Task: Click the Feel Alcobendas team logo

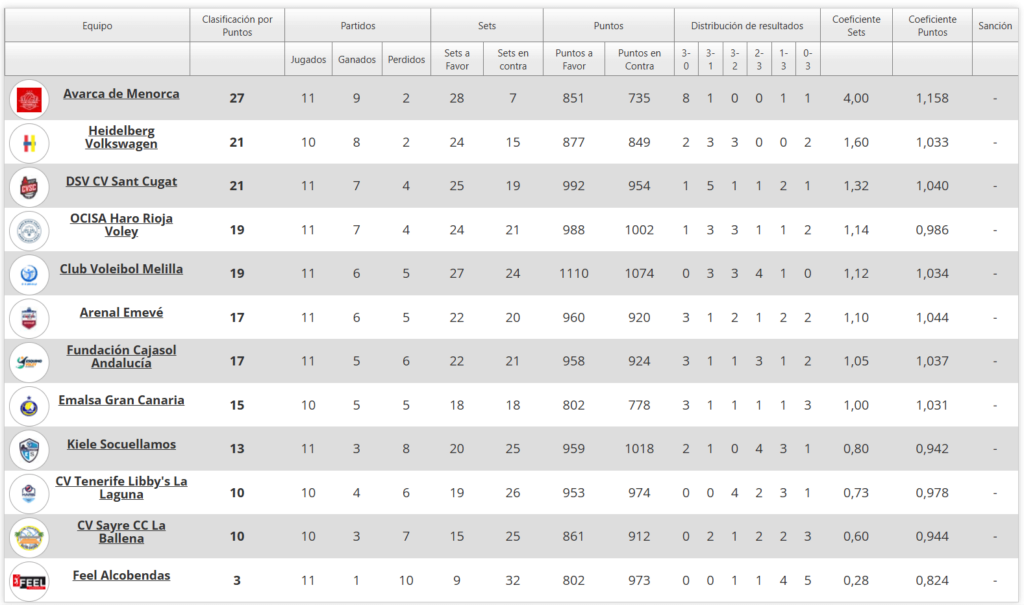Action: (x=29, y=581)
